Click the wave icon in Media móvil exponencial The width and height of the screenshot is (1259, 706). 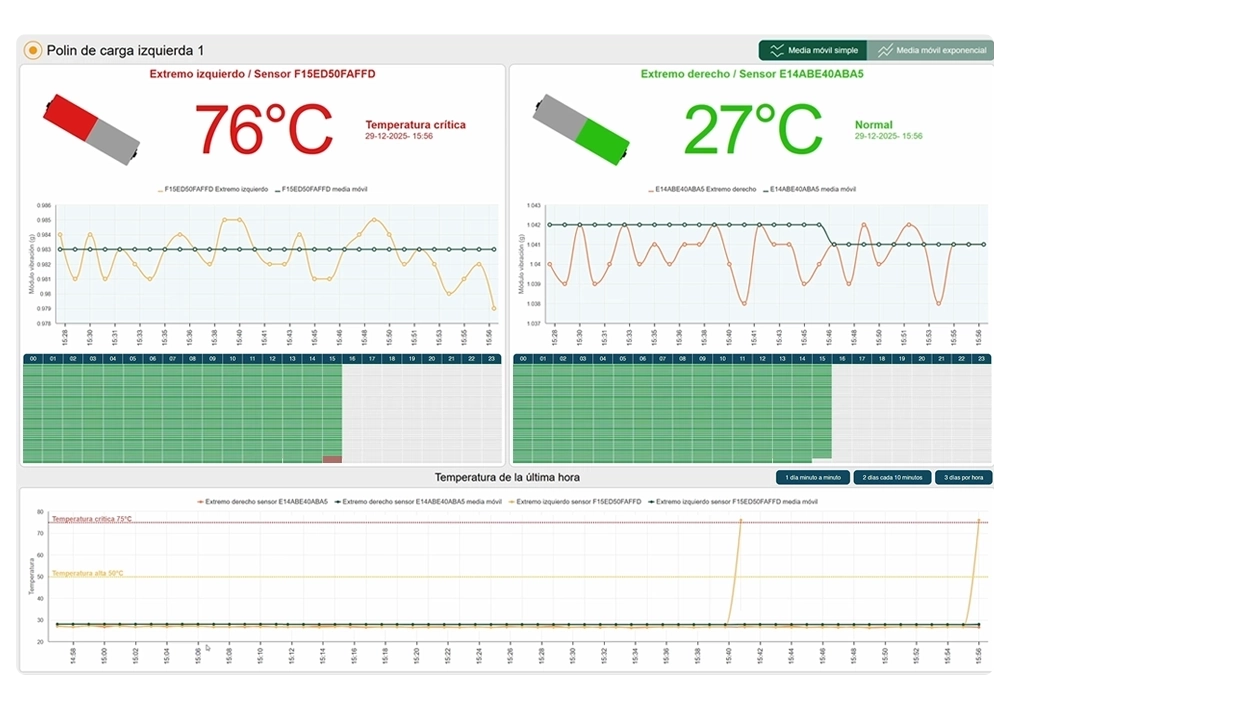[885, 50]
